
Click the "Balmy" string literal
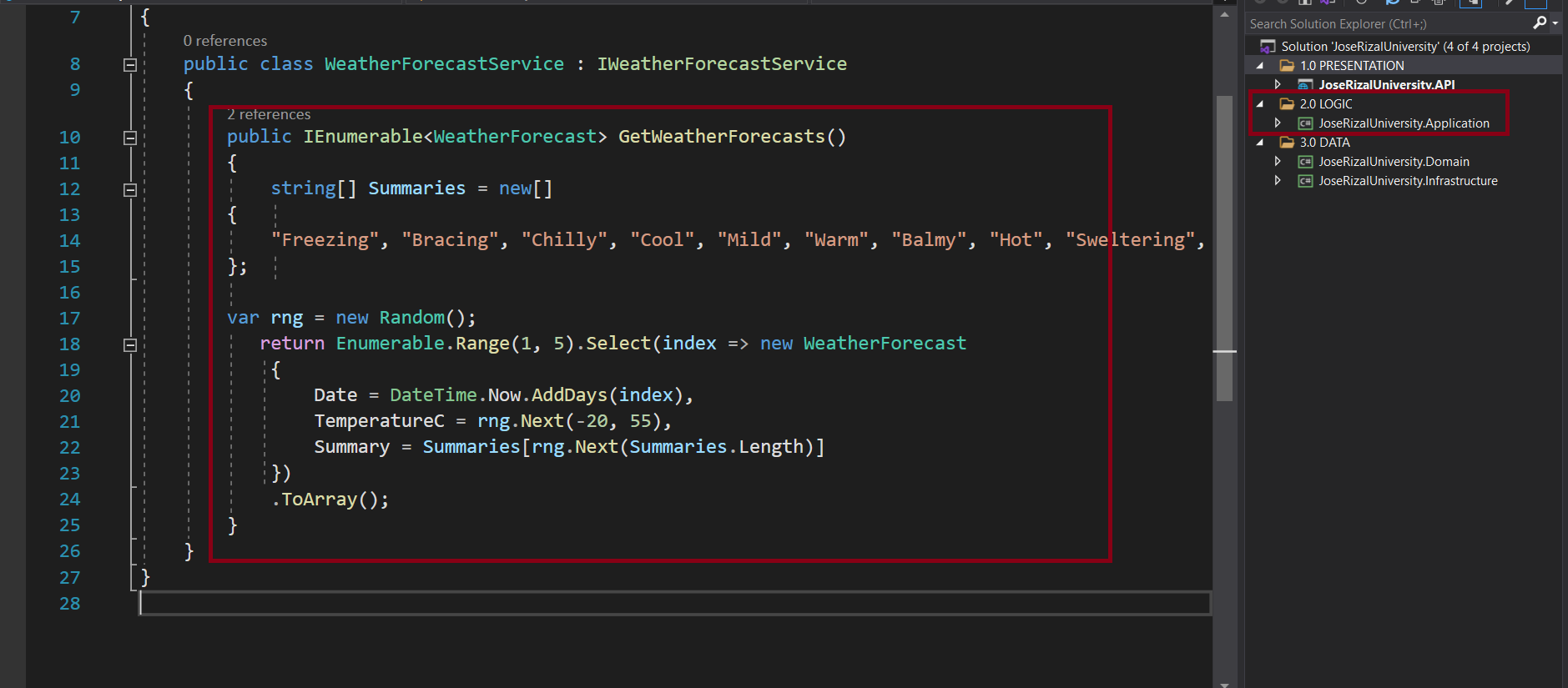coord(929,240)
